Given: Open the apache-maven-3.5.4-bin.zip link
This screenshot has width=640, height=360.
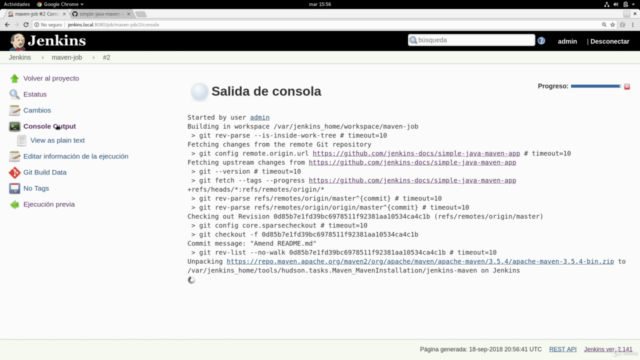Looking at the screenshot, I should click(x=420, y=262).
